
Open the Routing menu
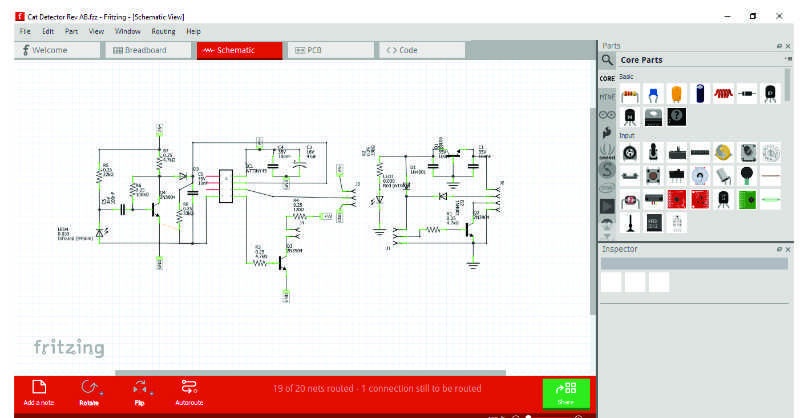click(163, 31)
